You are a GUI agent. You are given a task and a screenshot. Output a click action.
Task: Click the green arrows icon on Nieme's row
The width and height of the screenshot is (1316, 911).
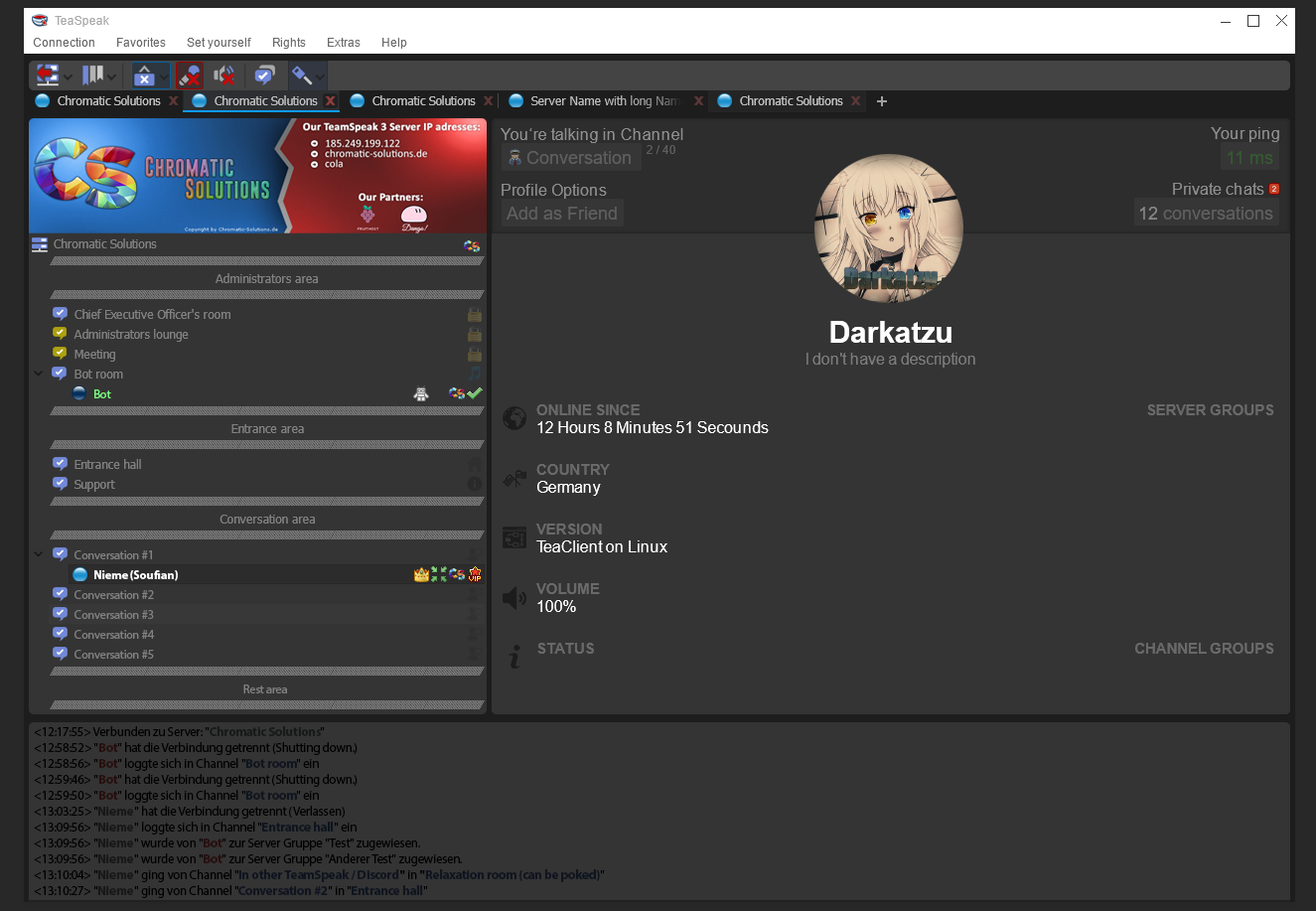tap(439, 575)
